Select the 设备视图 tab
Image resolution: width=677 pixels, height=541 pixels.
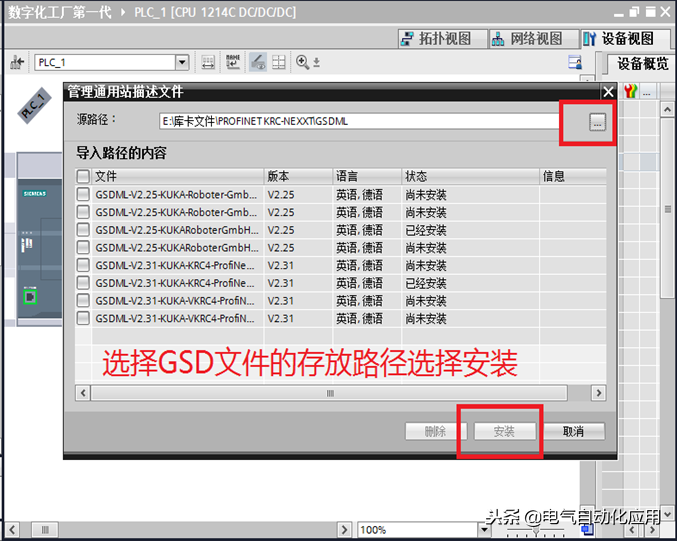coord(624,39)
